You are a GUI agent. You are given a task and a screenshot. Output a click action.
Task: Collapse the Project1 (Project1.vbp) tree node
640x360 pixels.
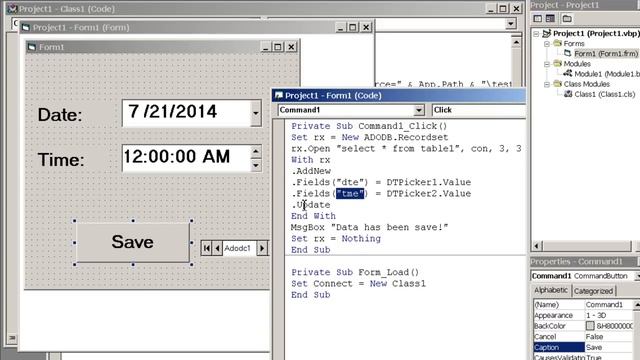(537, 34)
